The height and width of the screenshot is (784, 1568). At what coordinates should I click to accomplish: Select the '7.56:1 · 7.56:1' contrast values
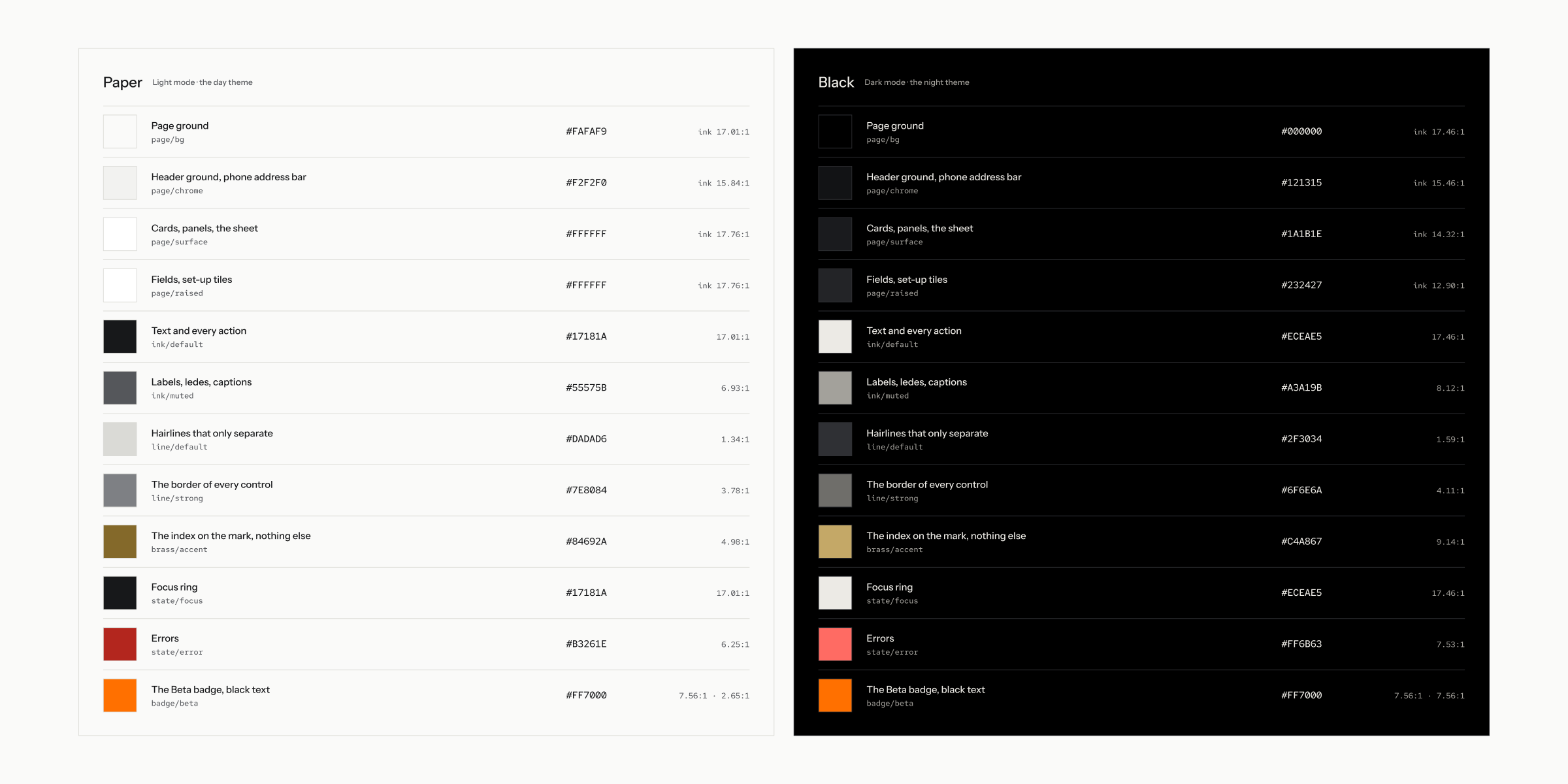click(1429, 696)
